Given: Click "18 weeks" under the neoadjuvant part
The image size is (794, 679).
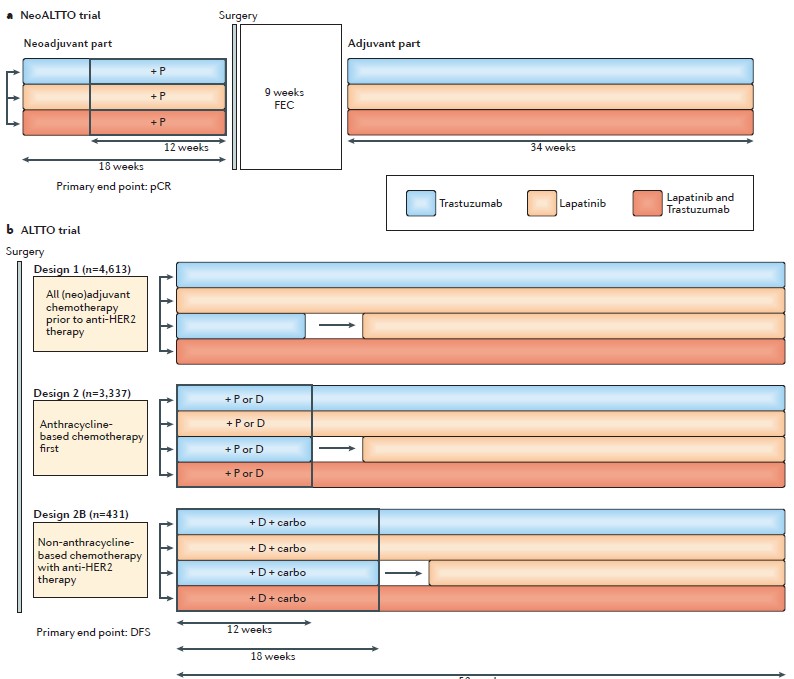Looking at the screenshot, I should click(x=121, y=166).
